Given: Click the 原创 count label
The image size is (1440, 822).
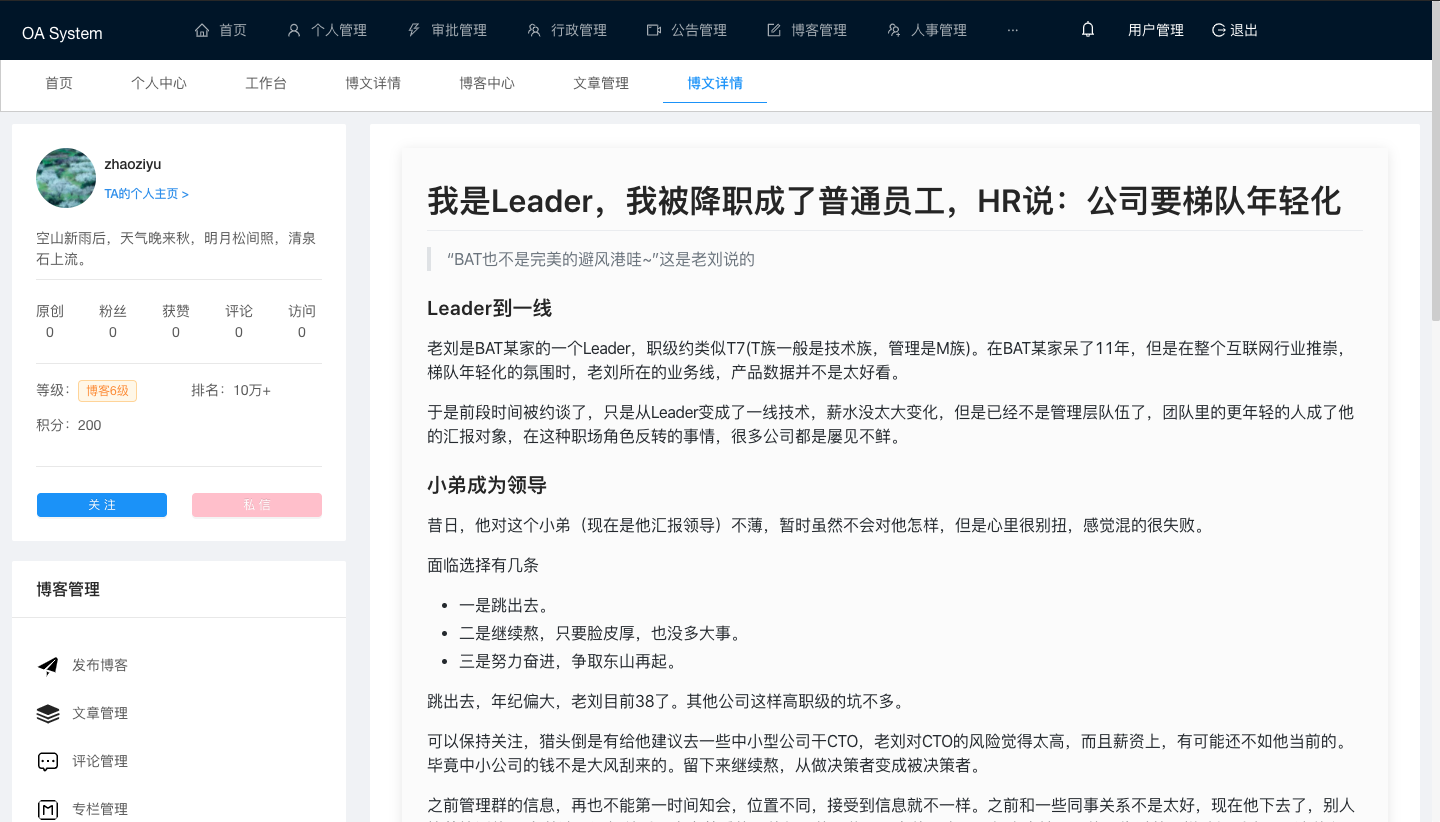Looking at the screenshot, I should coord(50,311).
